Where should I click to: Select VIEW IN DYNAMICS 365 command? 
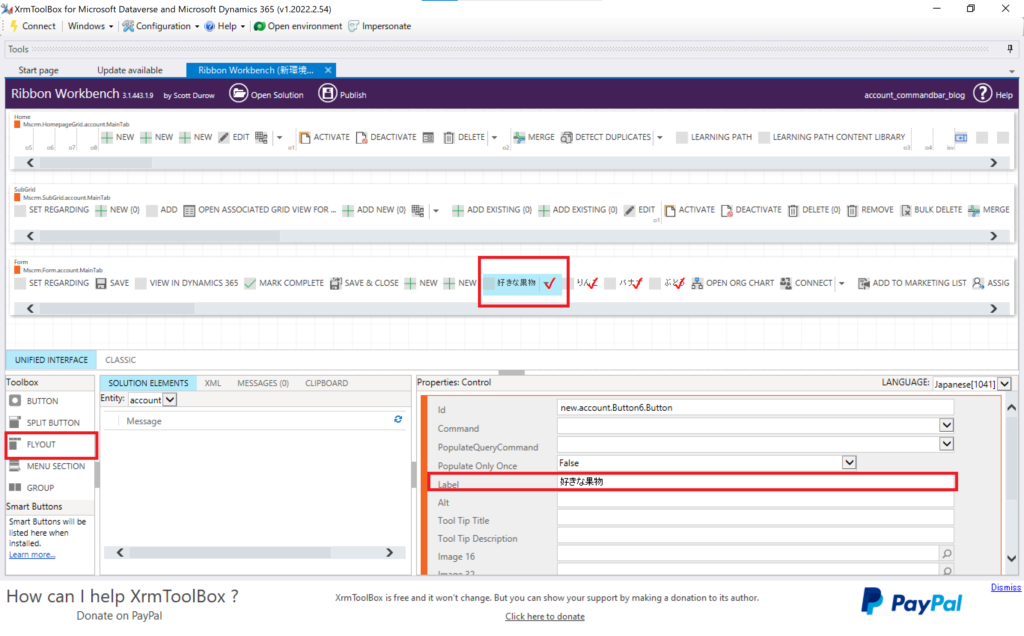coord(187,283)
